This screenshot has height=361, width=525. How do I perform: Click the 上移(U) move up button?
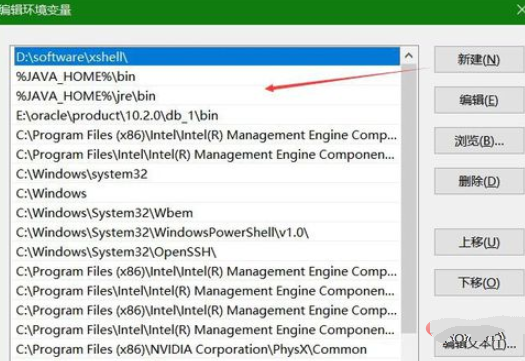[479, 242]
